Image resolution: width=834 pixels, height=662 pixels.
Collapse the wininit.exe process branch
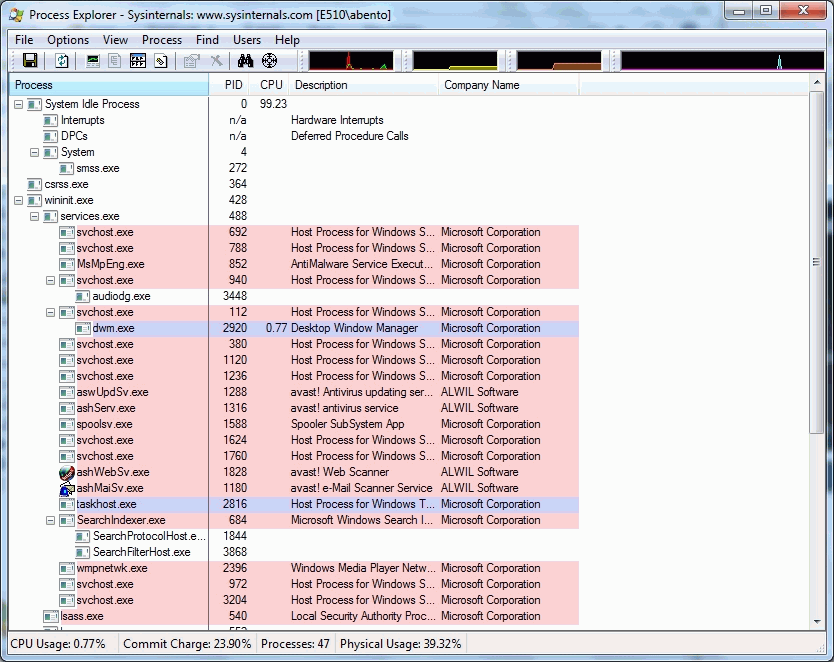click(19, 200)
